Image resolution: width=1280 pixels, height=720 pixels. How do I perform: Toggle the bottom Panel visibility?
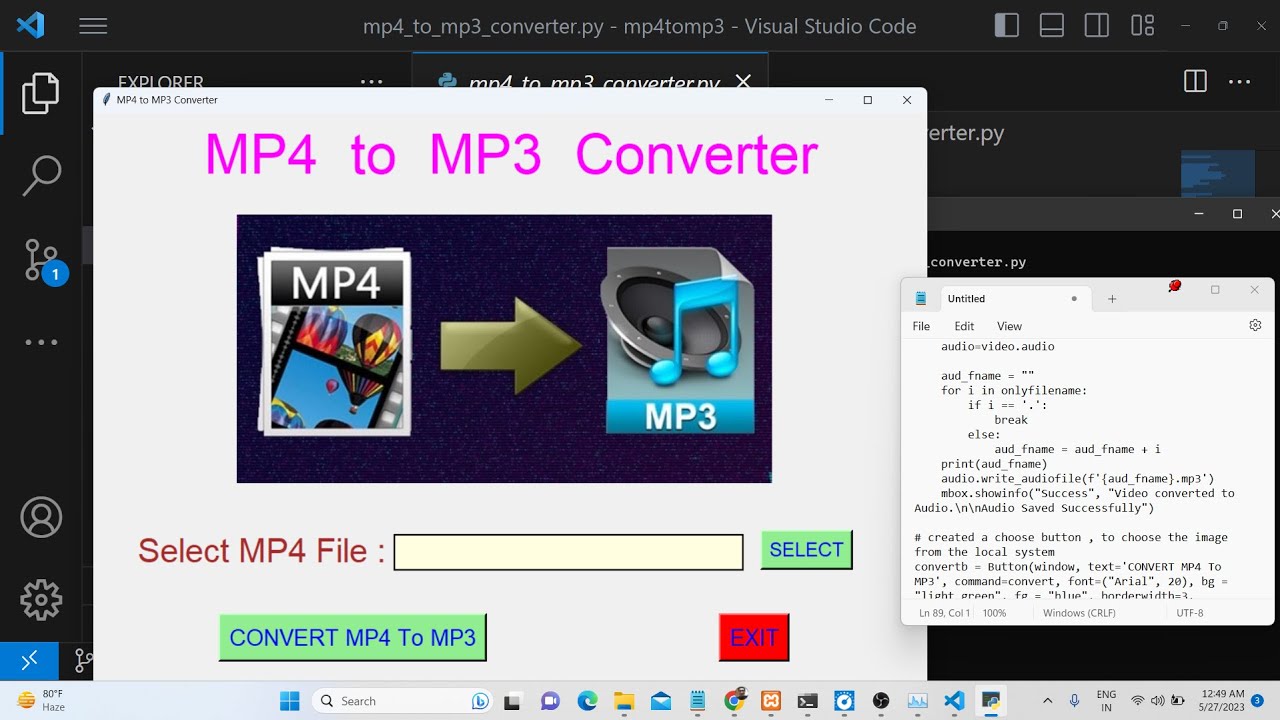tap(1052, 26)
